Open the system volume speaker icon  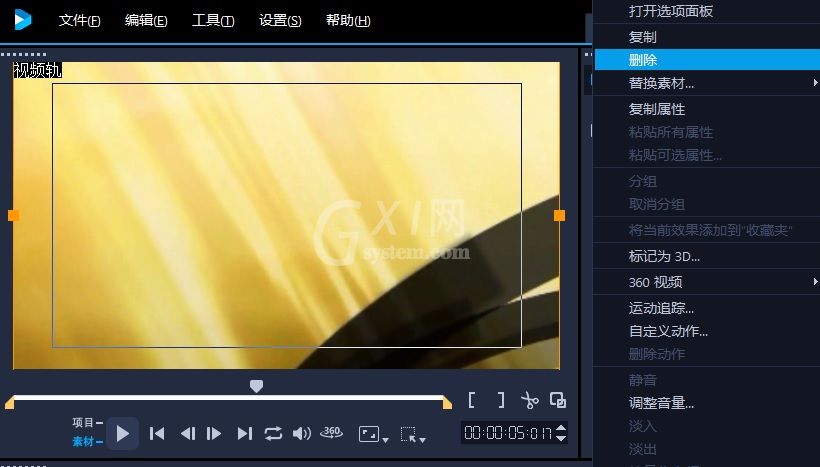(302, 434)
